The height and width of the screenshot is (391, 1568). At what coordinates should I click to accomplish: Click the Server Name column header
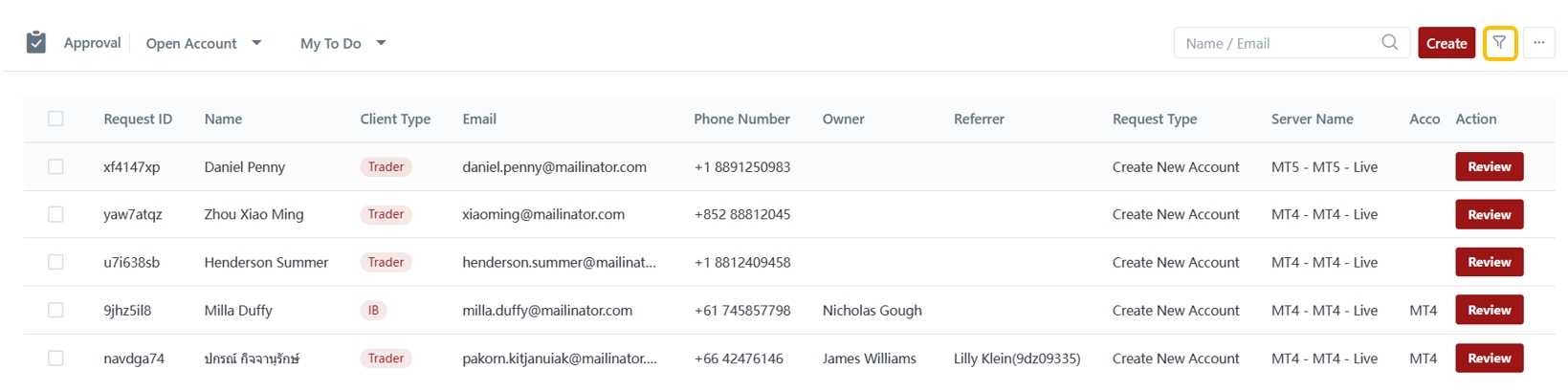(x=1312, y=119)
